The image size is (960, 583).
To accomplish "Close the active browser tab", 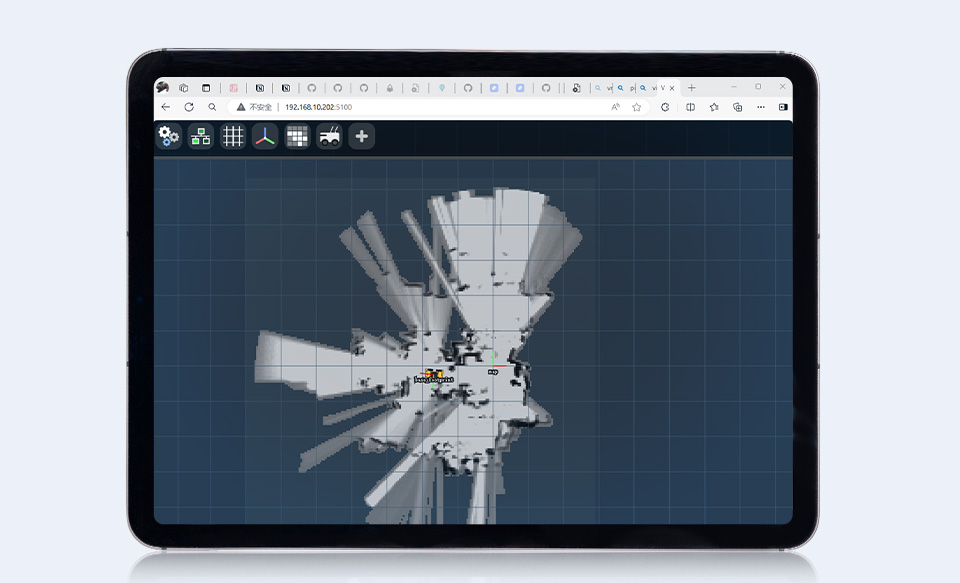I will pyautogui.click(x=672, y=88).
